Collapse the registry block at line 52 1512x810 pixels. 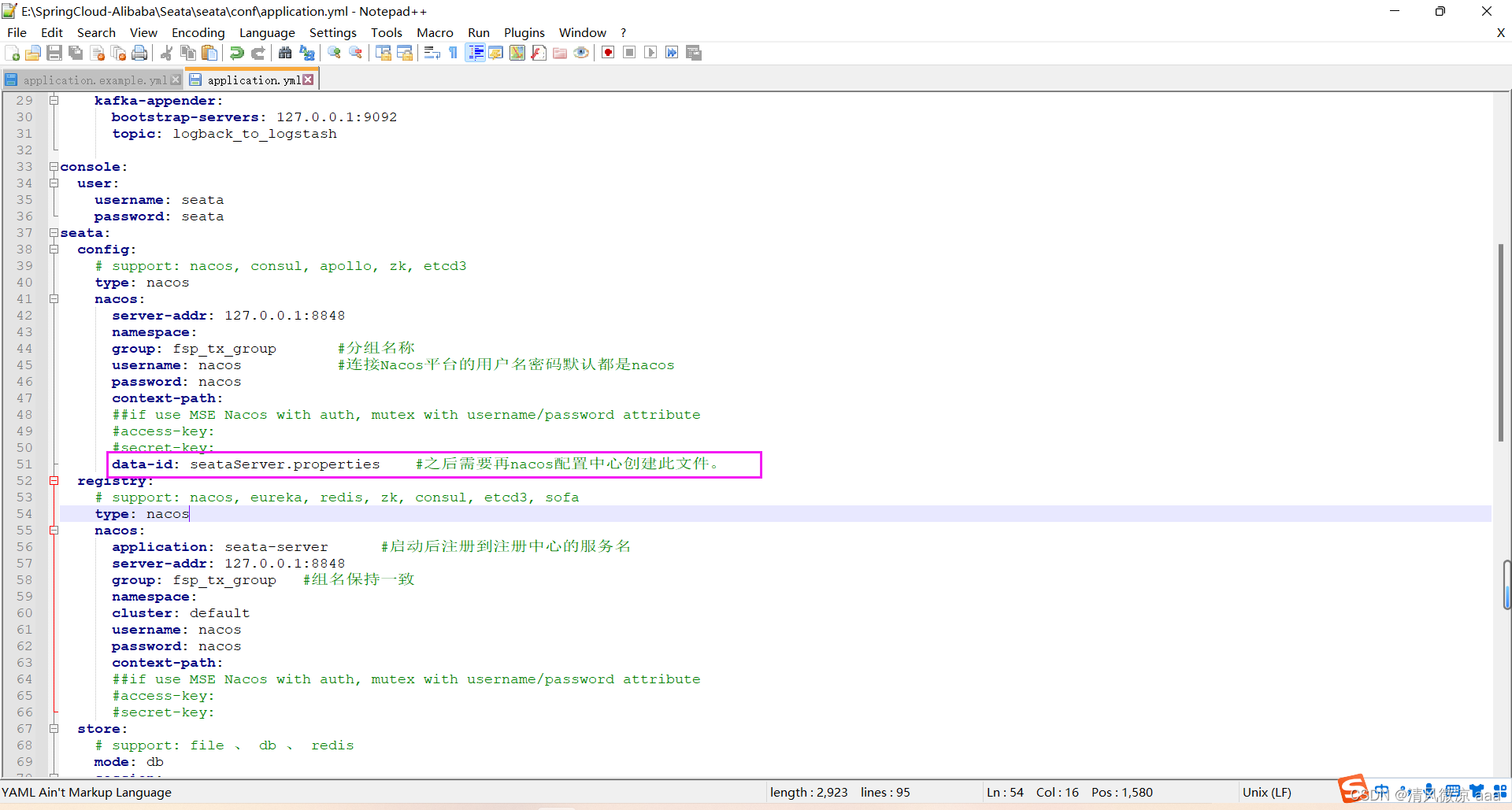(x=54, y=480)
